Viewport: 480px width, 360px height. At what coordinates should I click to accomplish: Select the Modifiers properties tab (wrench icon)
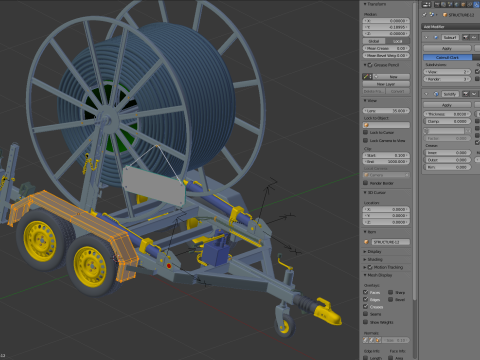click(477, 5)
